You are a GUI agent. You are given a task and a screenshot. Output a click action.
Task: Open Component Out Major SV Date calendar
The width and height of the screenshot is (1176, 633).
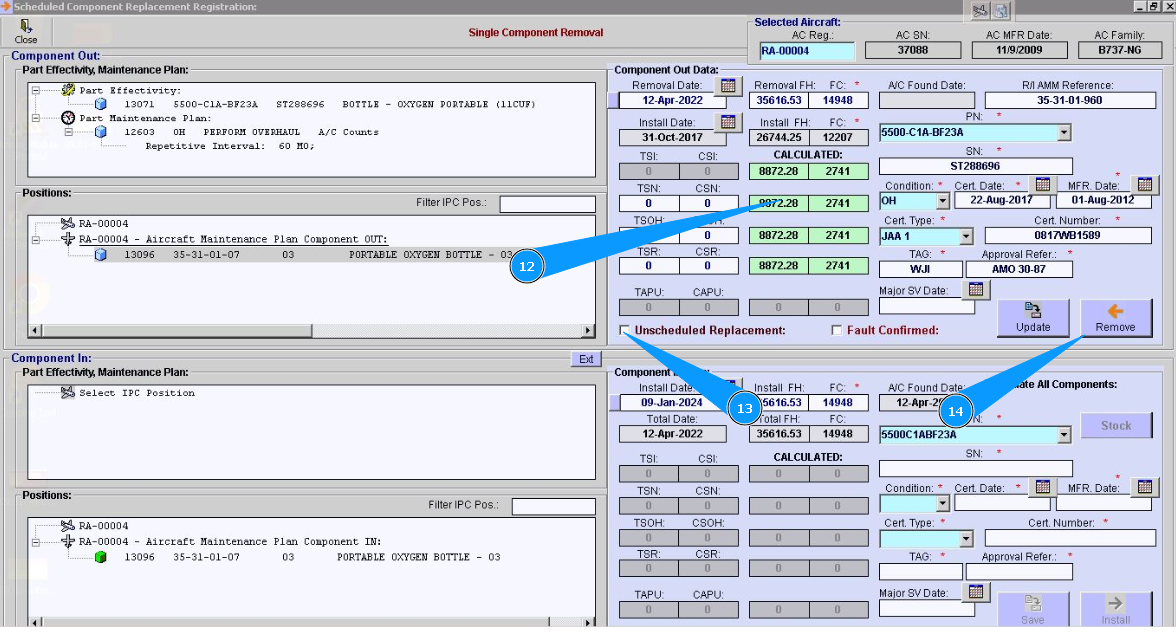coord(976,289)
